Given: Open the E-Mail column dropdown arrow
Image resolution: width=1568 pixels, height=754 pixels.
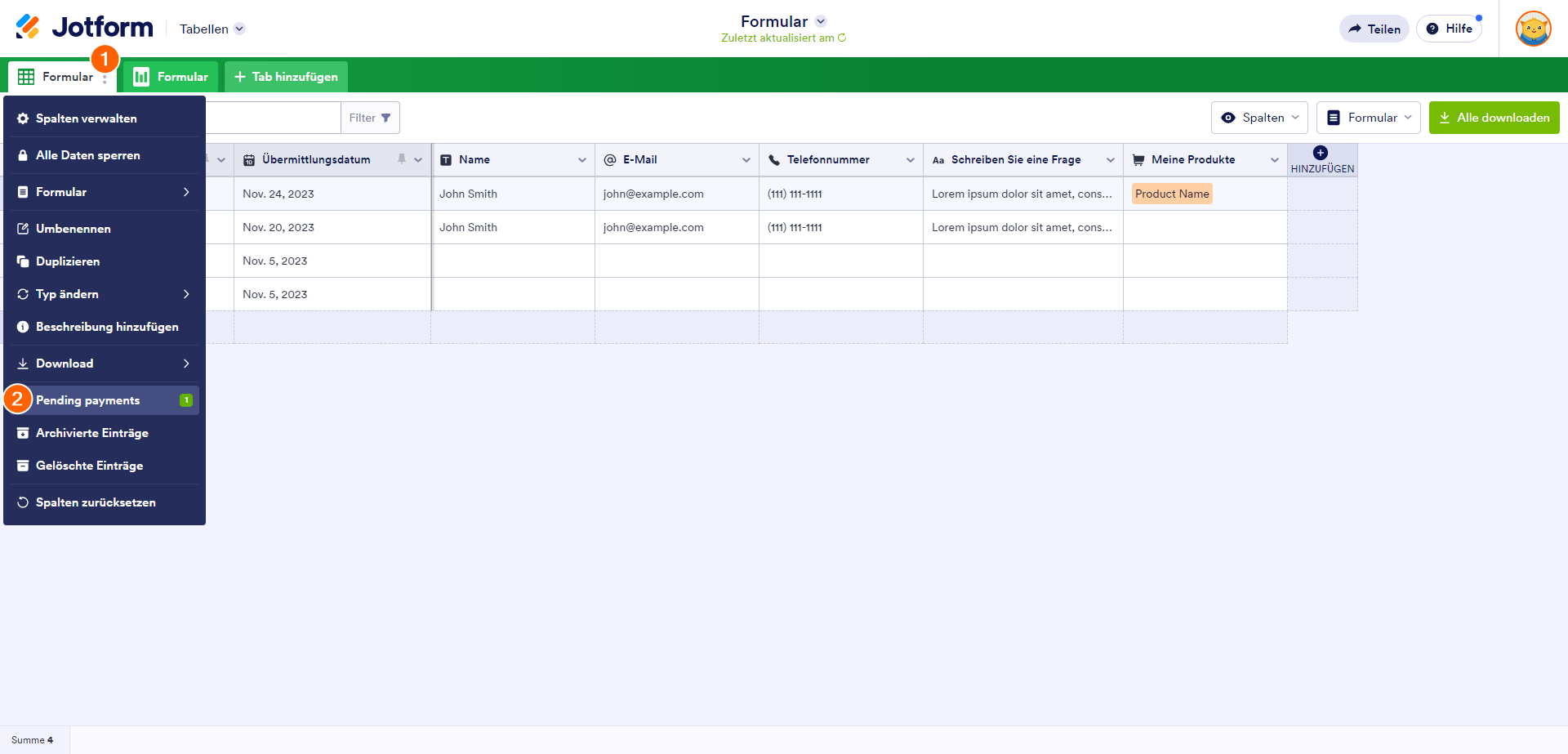Looking at the screenshot, I should [x=746, y=160].
